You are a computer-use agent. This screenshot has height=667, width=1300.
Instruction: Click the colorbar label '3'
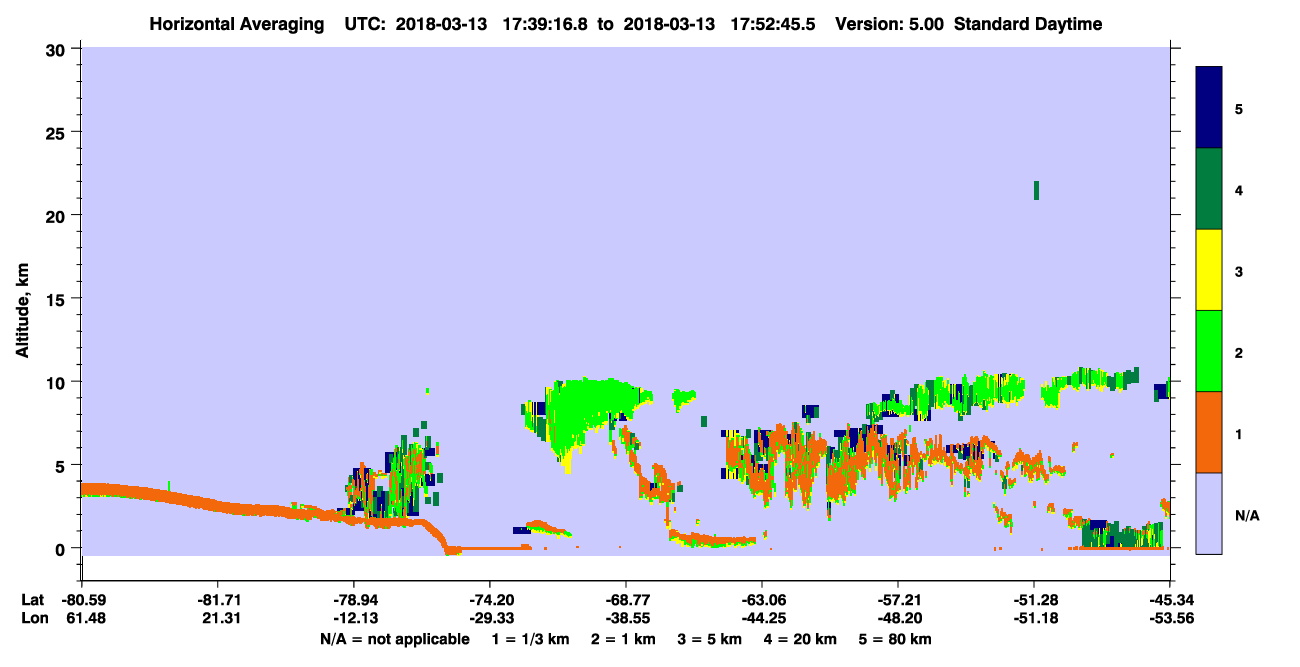click(x=1239, y=270)
